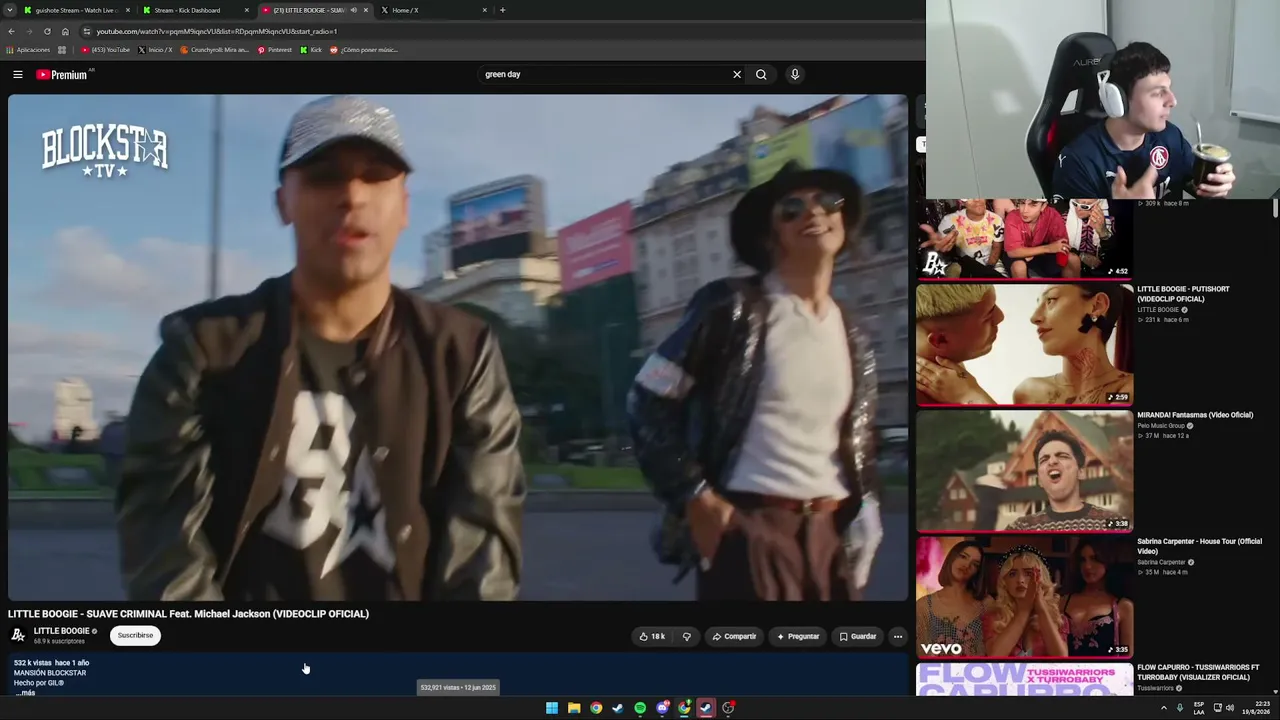Open the Pinterest bookmark
Screen dimensions: 1280x720
click(275, 50)
